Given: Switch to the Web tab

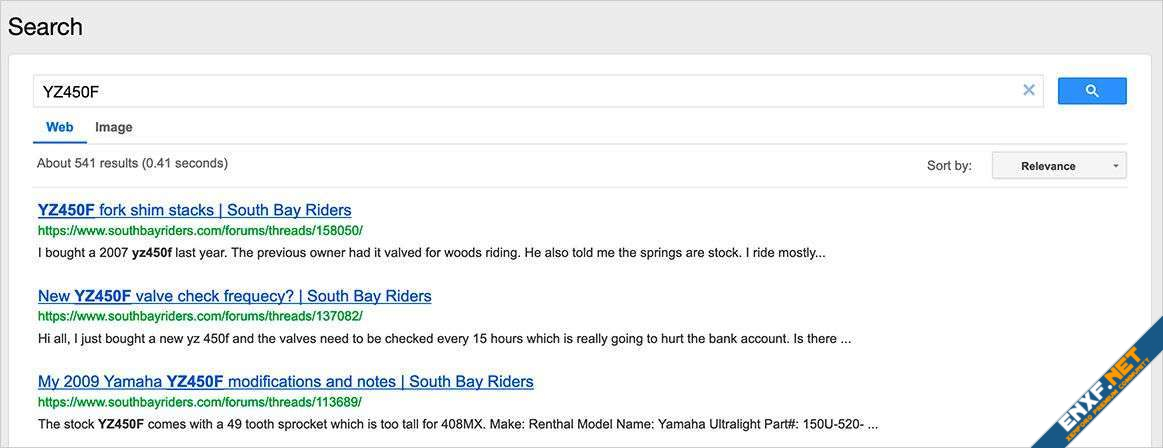Looking at the screenshot, I should 60,127.
